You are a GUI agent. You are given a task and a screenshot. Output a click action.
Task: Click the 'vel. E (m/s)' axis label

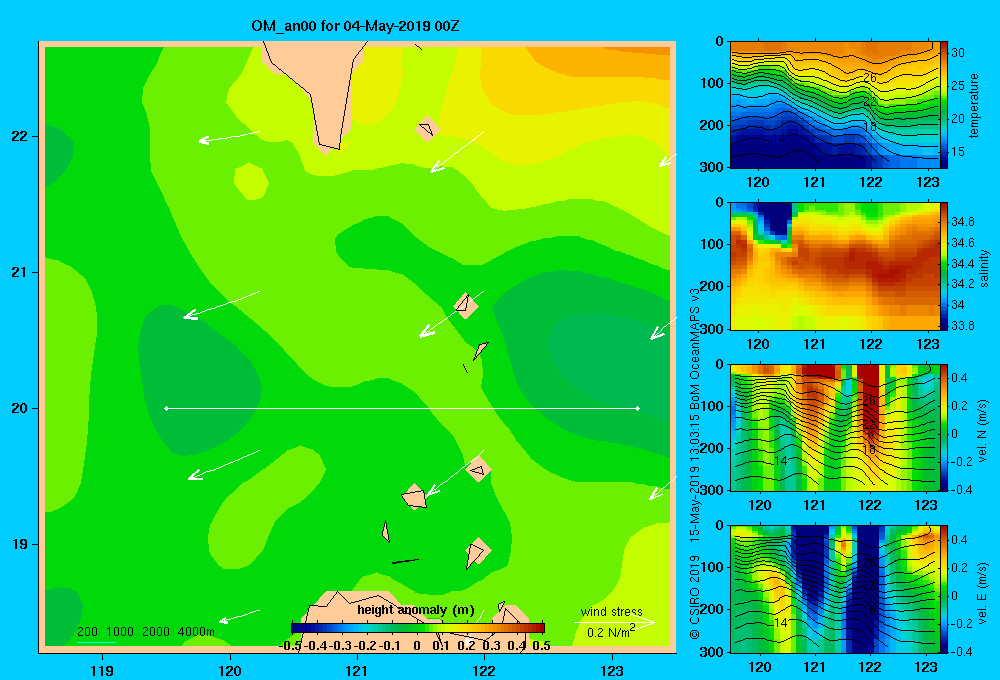tap(982, 591)
